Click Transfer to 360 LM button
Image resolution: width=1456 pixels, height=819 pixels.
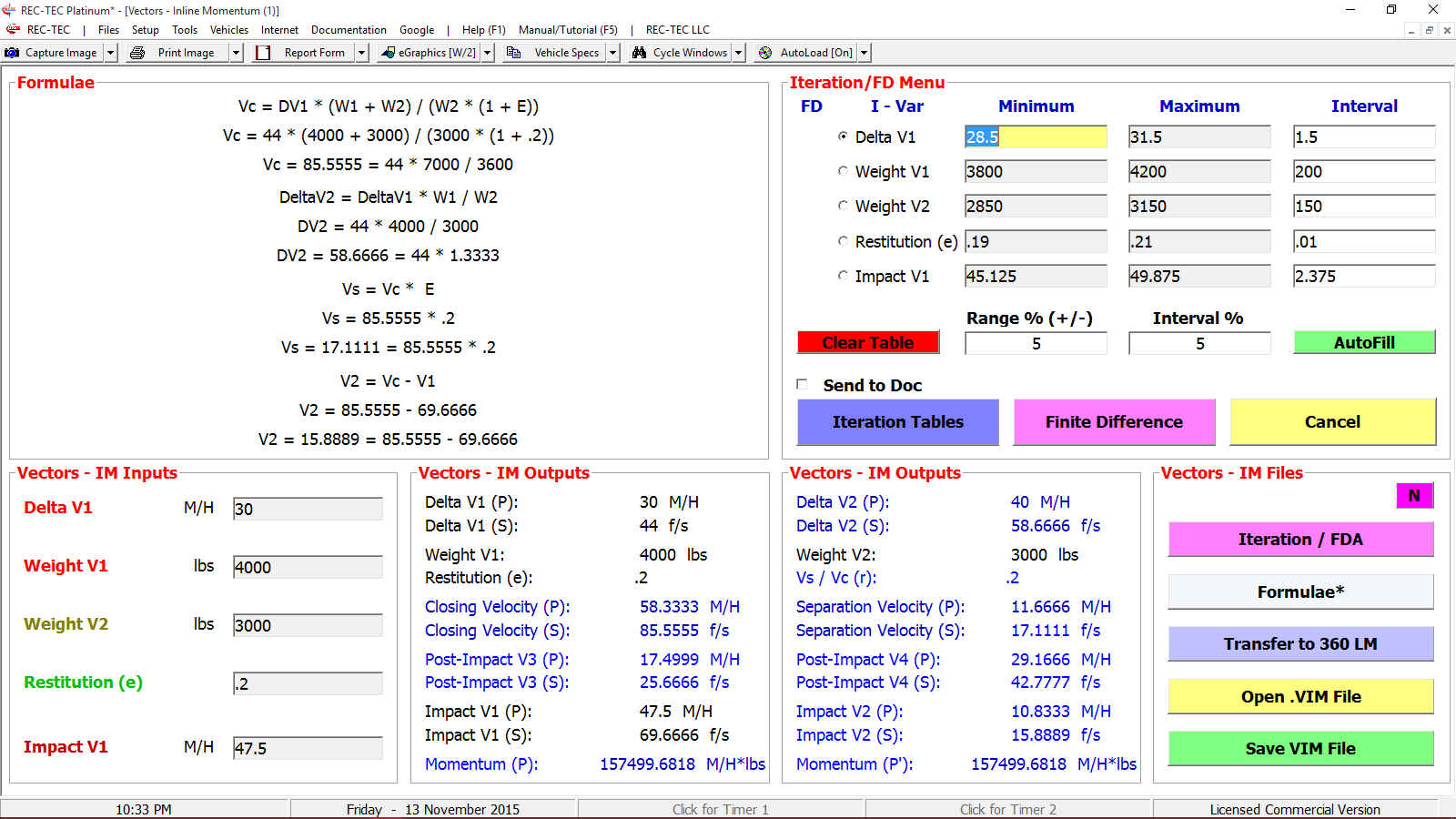(1300, 644)
